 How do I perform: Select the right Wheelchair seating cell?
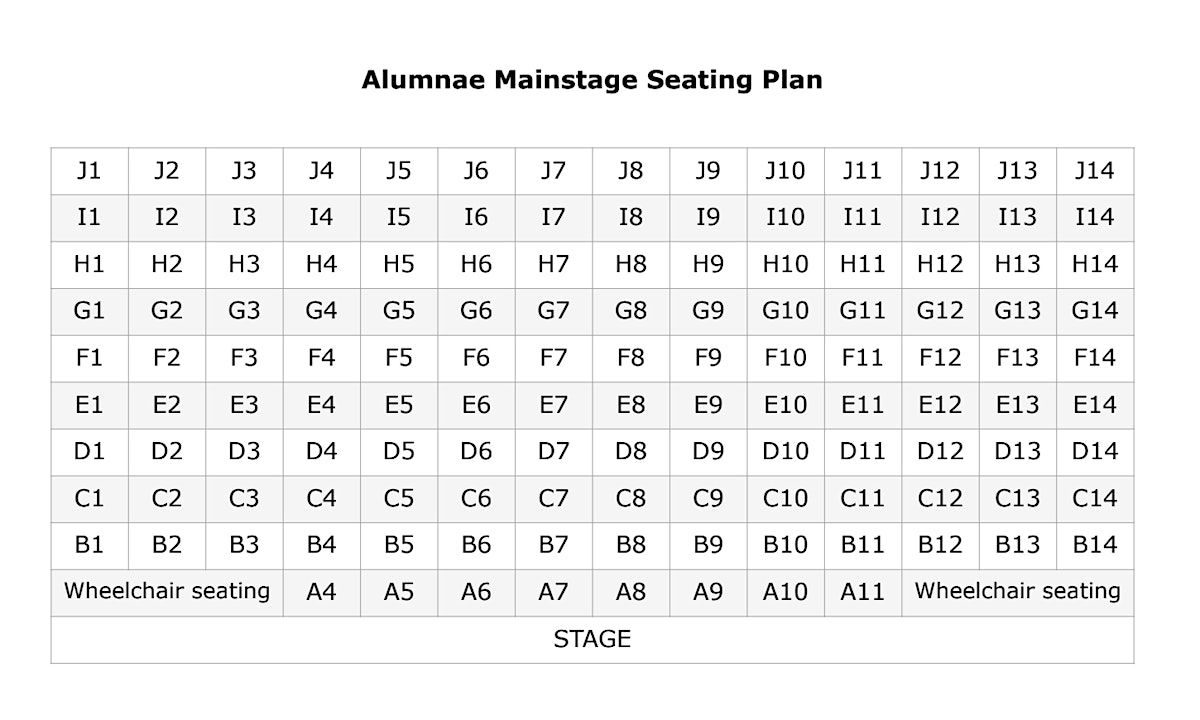(x=1017, y=591)
